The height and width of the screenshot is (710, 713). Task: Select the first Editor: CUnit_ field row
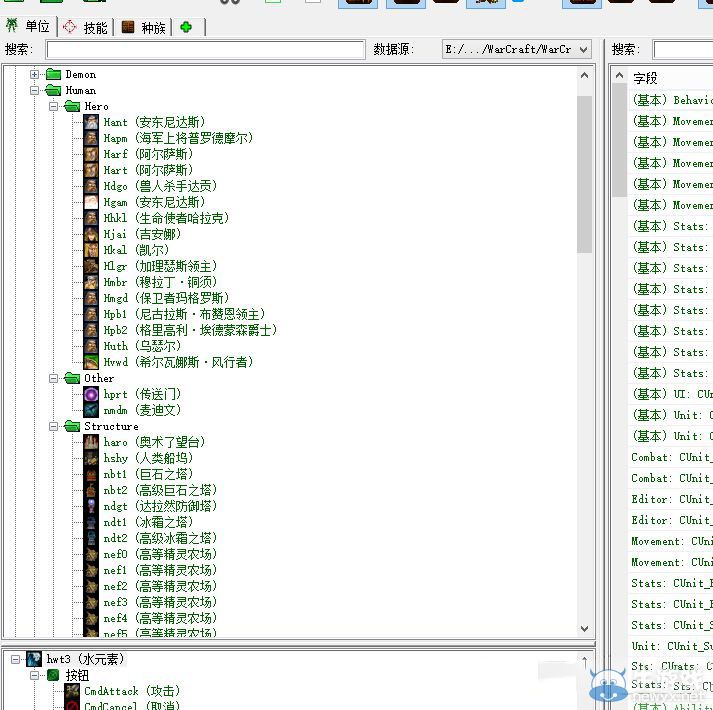pyautogui.click(x=670, y=499)
